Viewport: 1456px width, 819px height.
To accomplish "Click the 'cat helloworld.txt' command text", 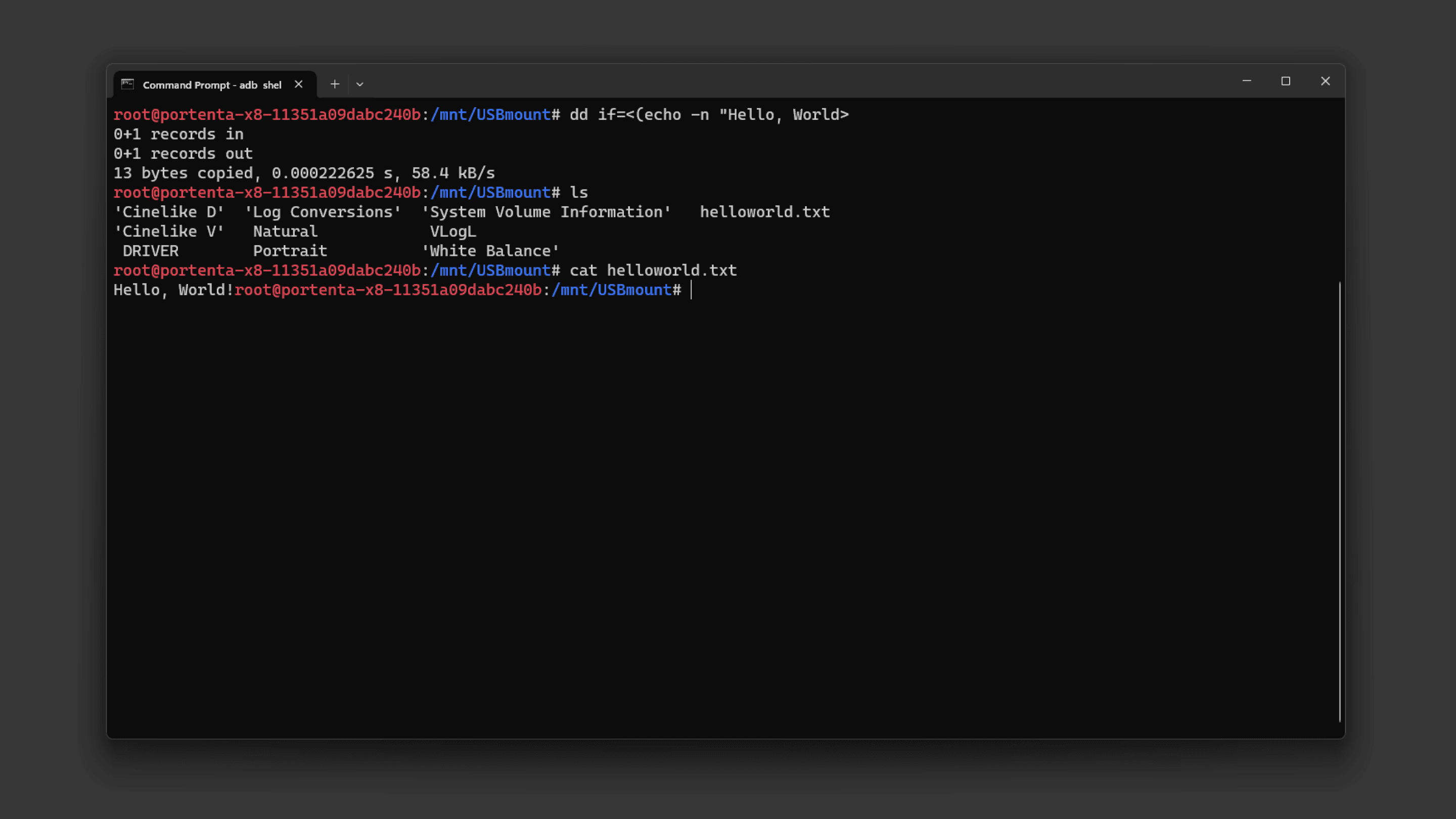I will pyautogui.click(x=653, y=270).
